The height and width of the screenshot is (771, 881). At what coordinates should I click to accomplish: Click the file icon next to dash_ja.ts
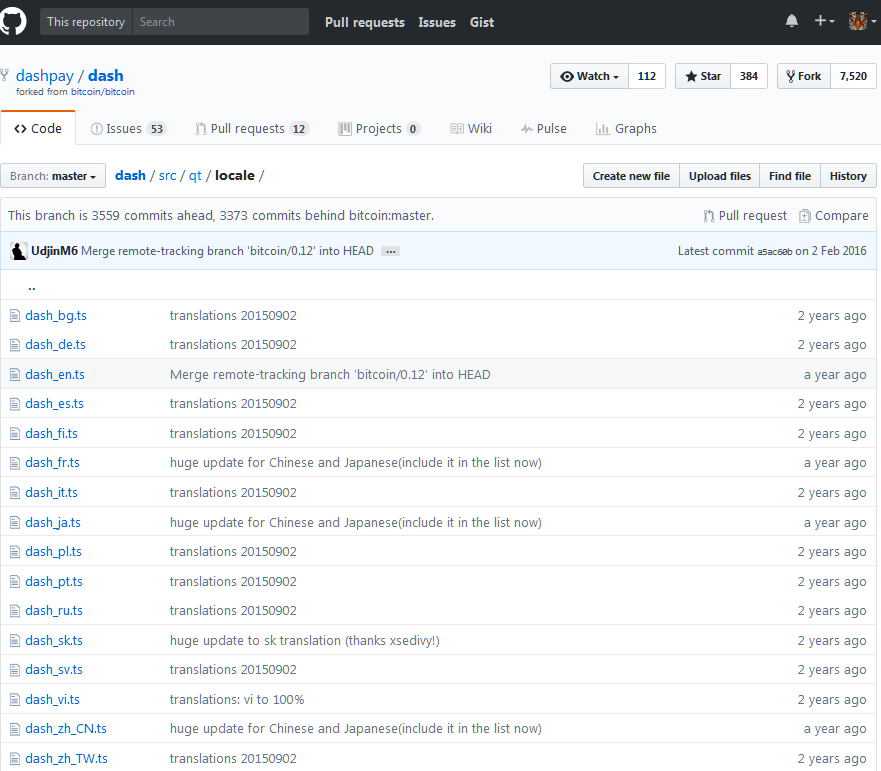coord(15,523)
